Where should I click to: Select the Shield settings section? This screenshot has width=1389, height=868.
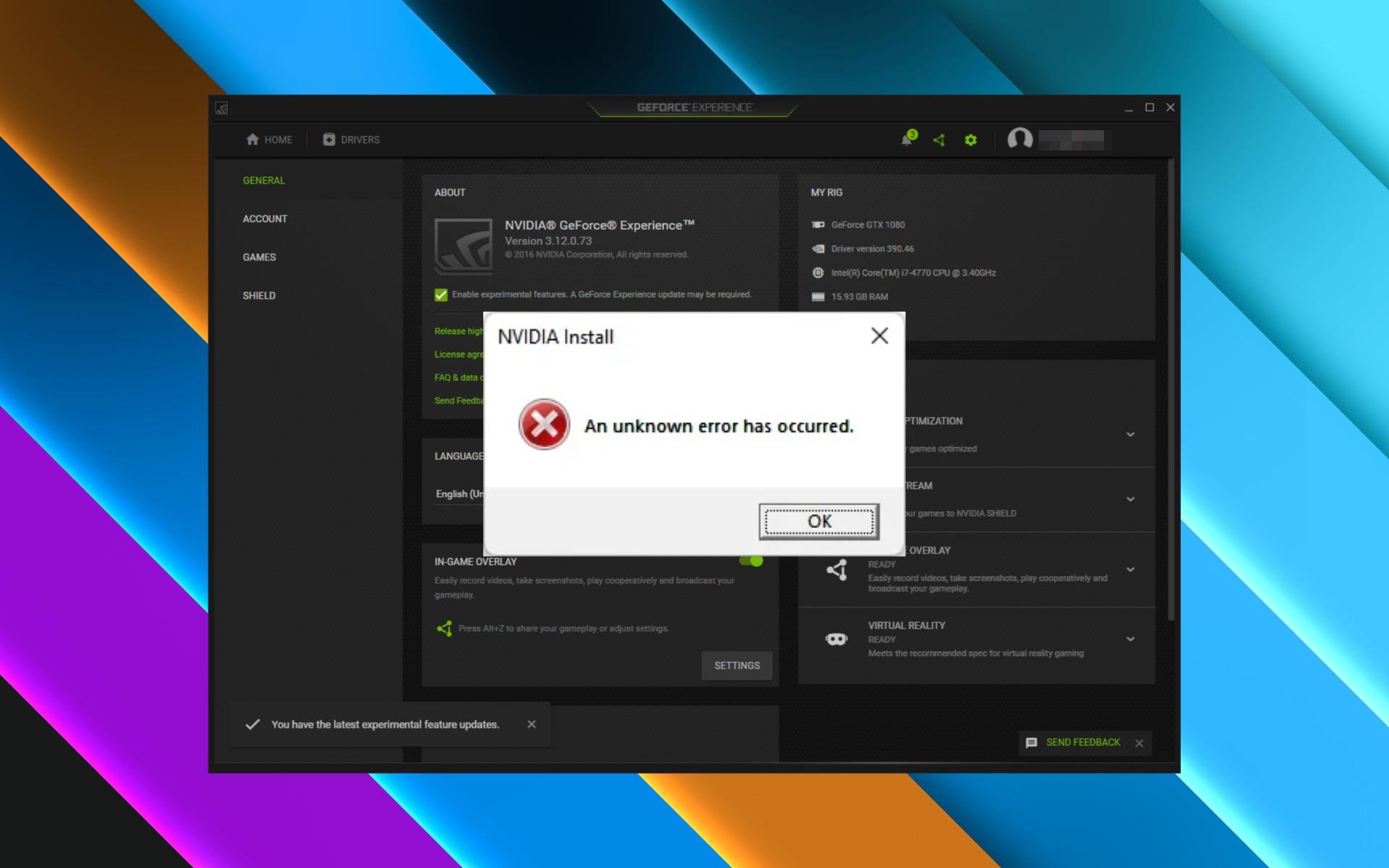(259, 295)
